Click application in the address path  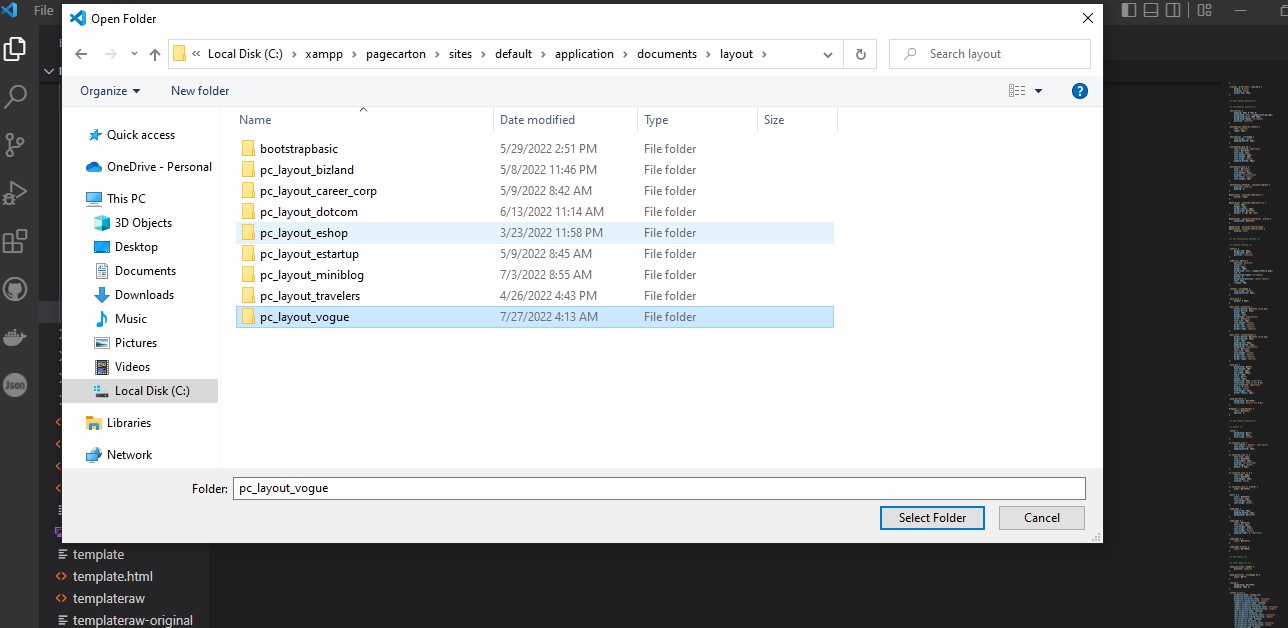584,54
